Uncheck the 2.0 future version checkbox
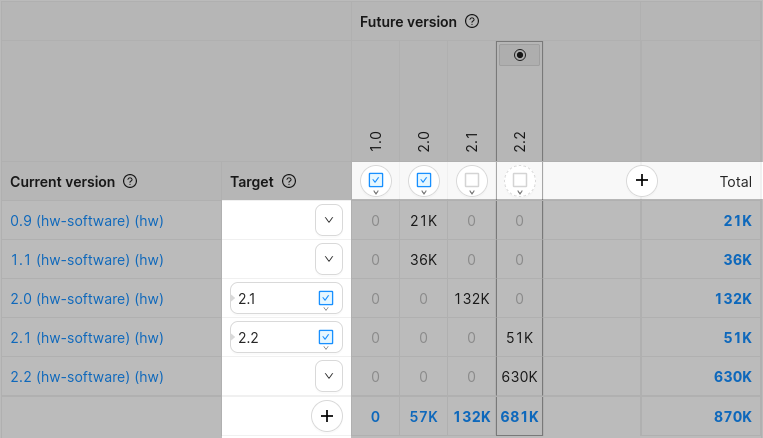This screenshot has width=763, height=438. tap(424, 181)
